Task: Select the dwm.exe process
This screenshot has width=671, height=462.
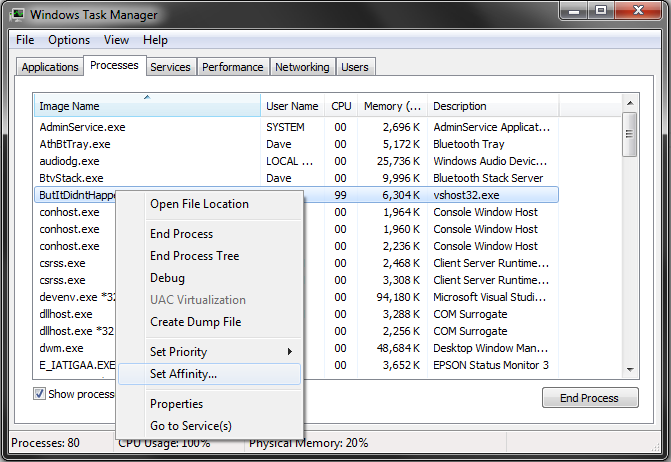Action: pos(61,348)
